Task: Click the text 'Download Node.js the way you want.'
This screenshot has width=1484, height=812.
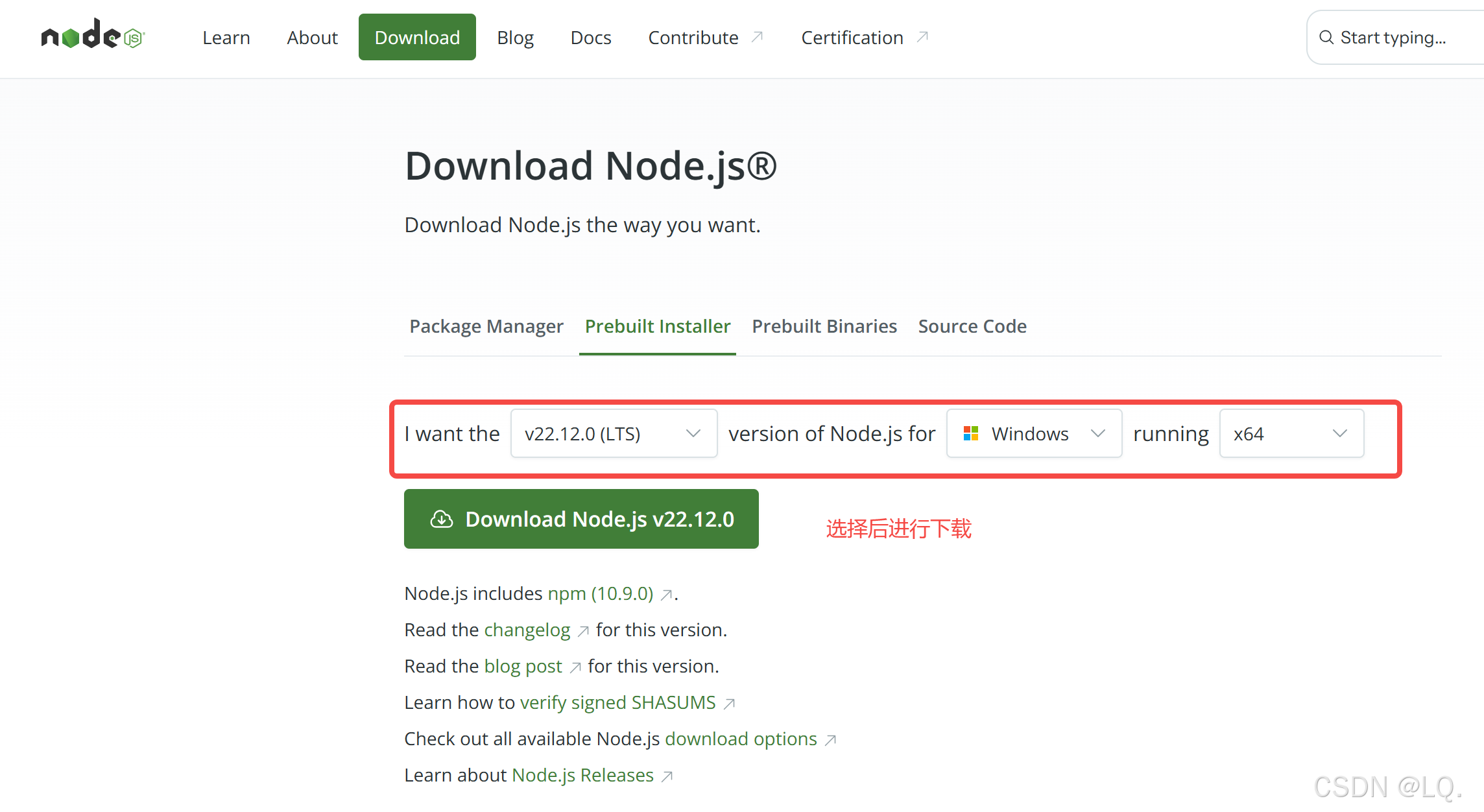Action: 582,225
